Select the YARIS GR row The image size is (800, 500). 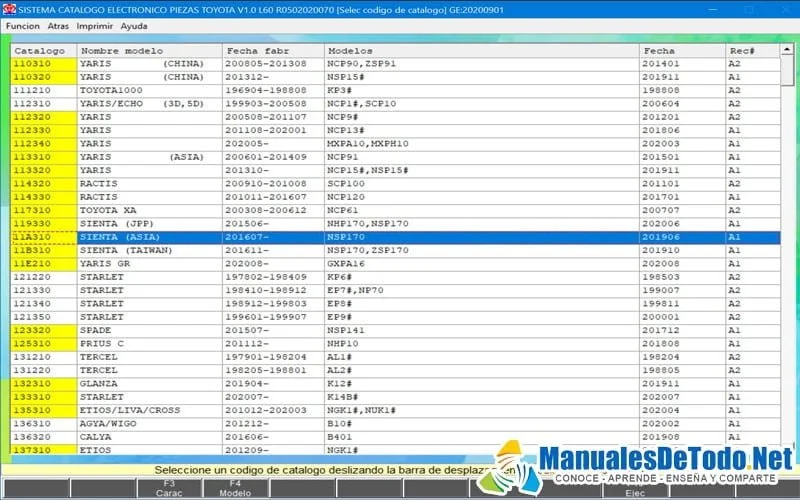(395, 264)
